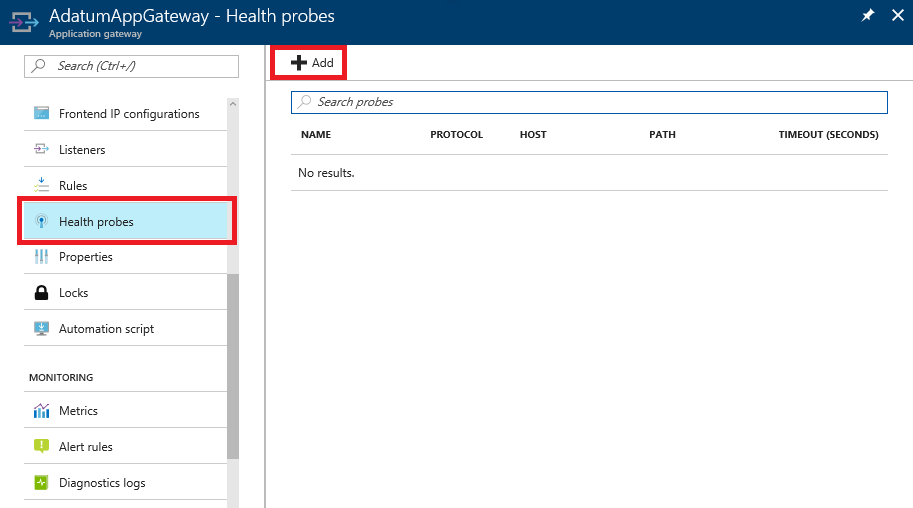Click the Properties sliders icon

tap(41, 256)
